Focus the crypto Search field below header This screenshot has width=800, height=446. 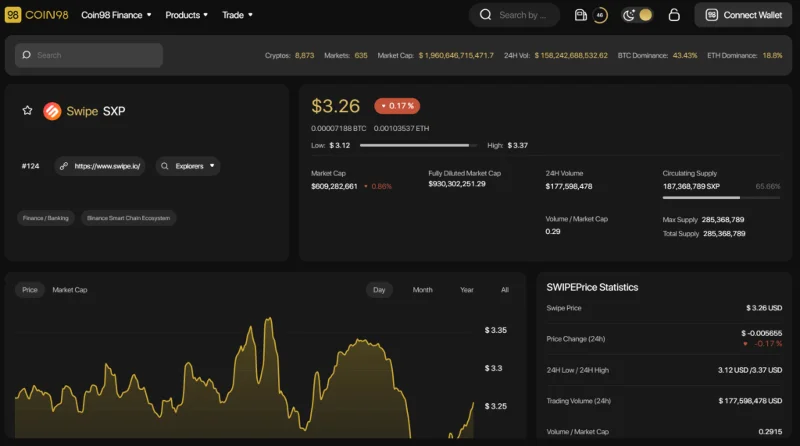click(x=89, y=55)
